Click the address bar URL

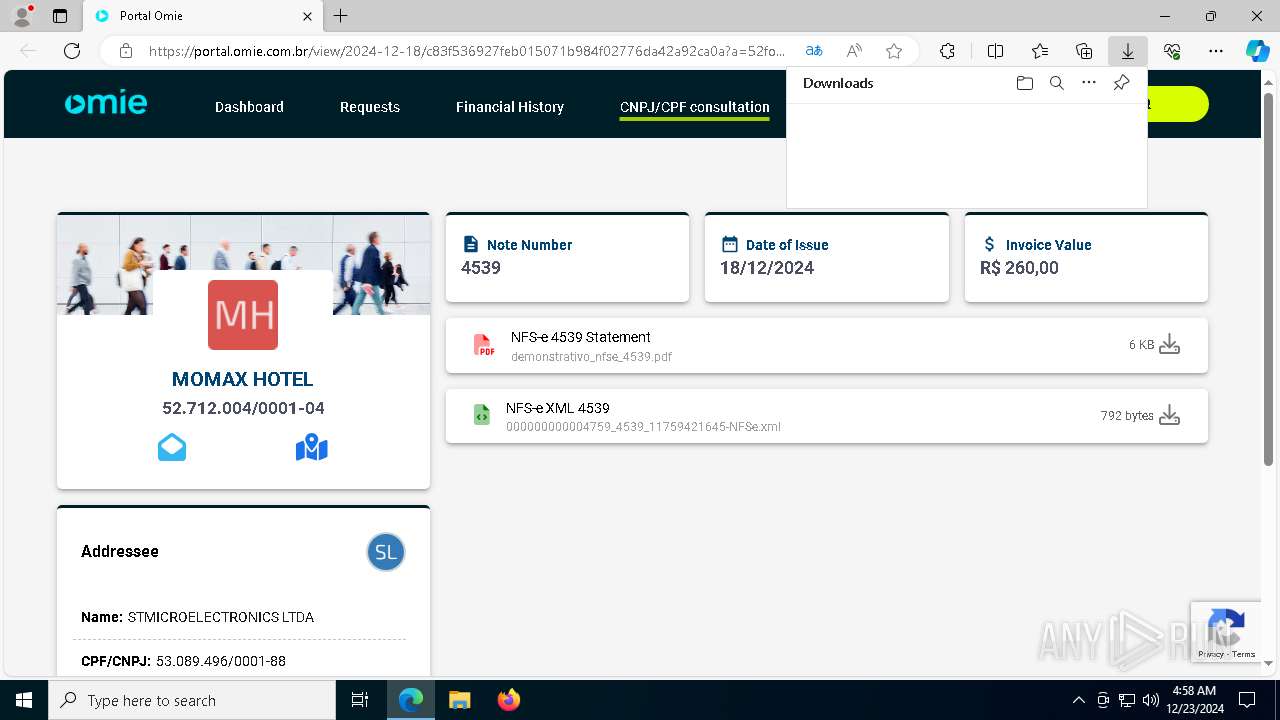[x=467, y=51]
